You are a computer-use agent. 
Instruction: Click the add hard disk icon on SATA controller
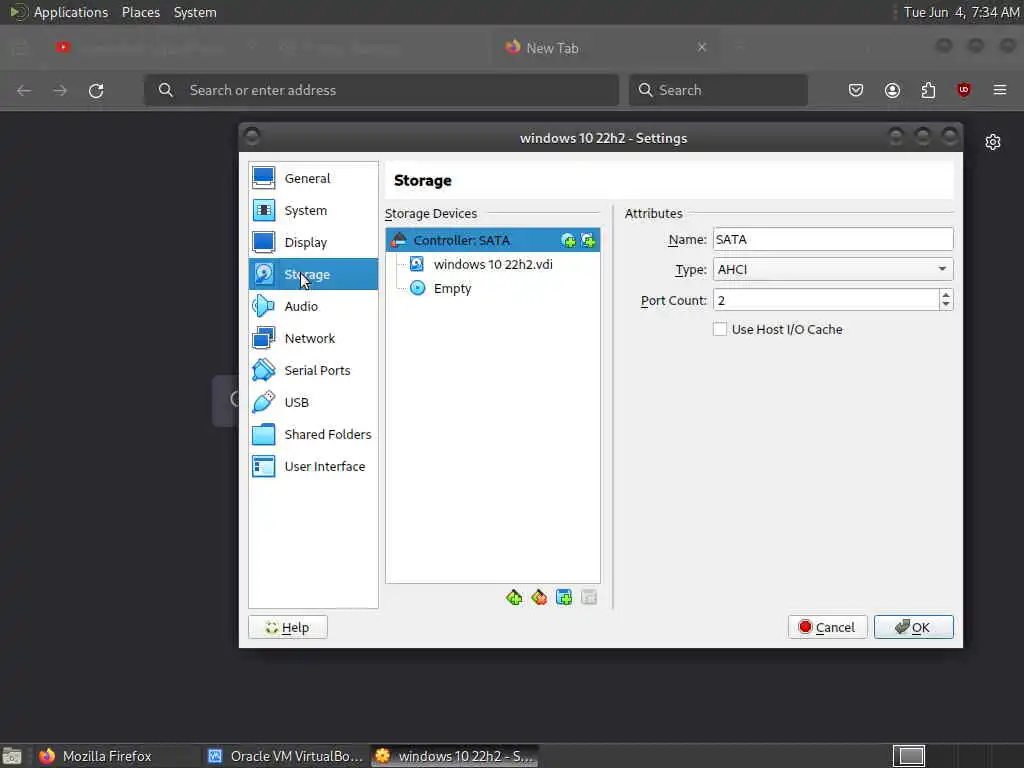pyautogui.click(x=588, y=240)
